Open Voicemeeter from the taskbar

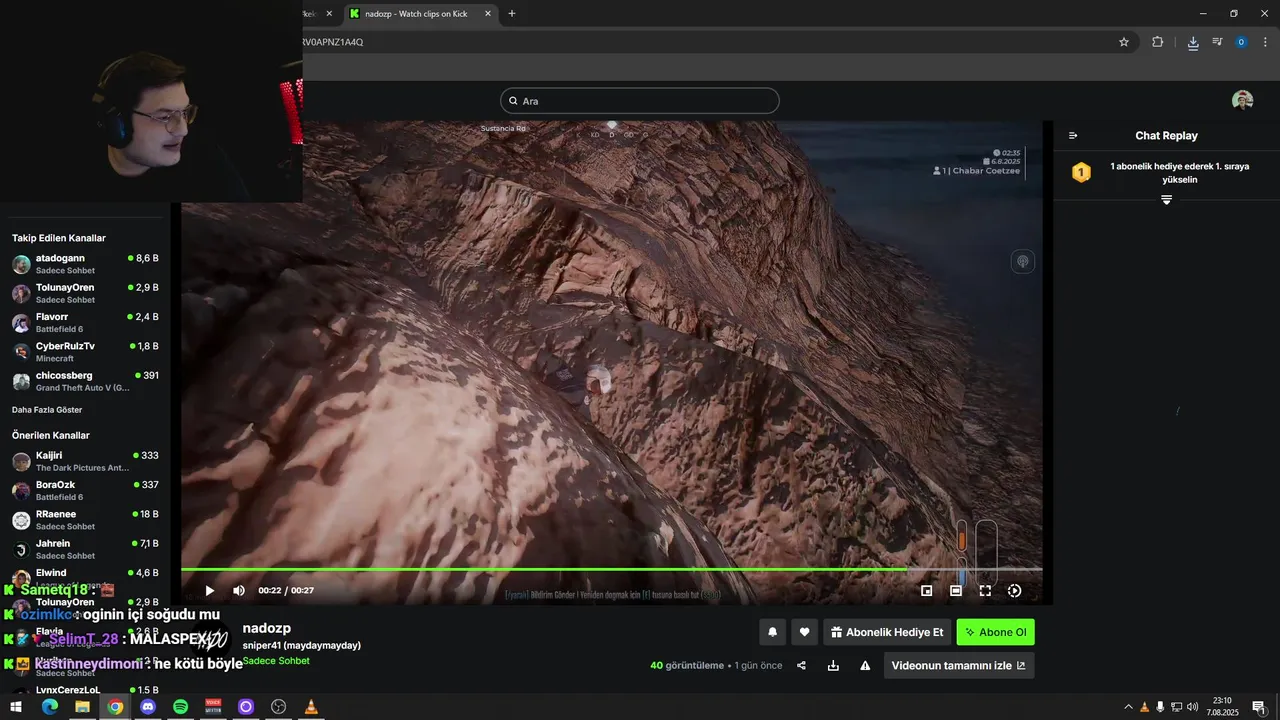pyautogui.click(x=213, y=707)
